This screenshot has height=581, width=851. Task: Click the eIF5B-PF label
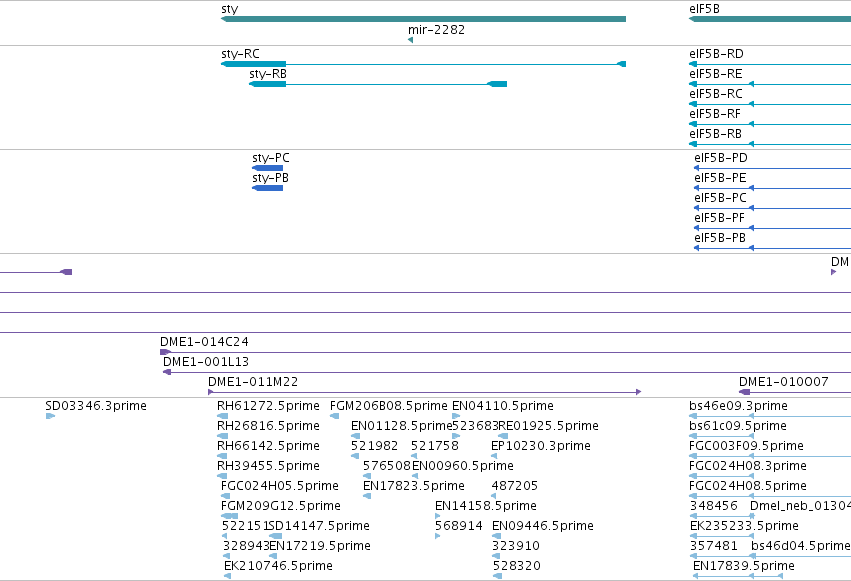point(719,218)
